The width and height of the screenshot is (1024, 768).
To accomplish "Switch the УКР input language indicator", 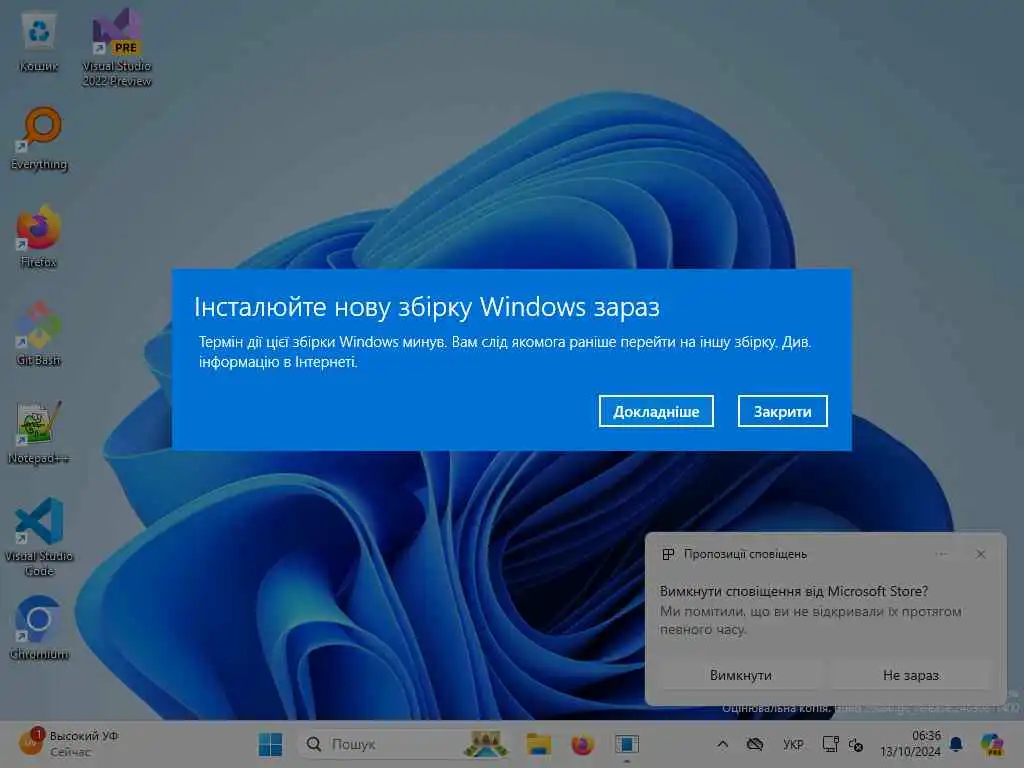I will click(793, 744).
